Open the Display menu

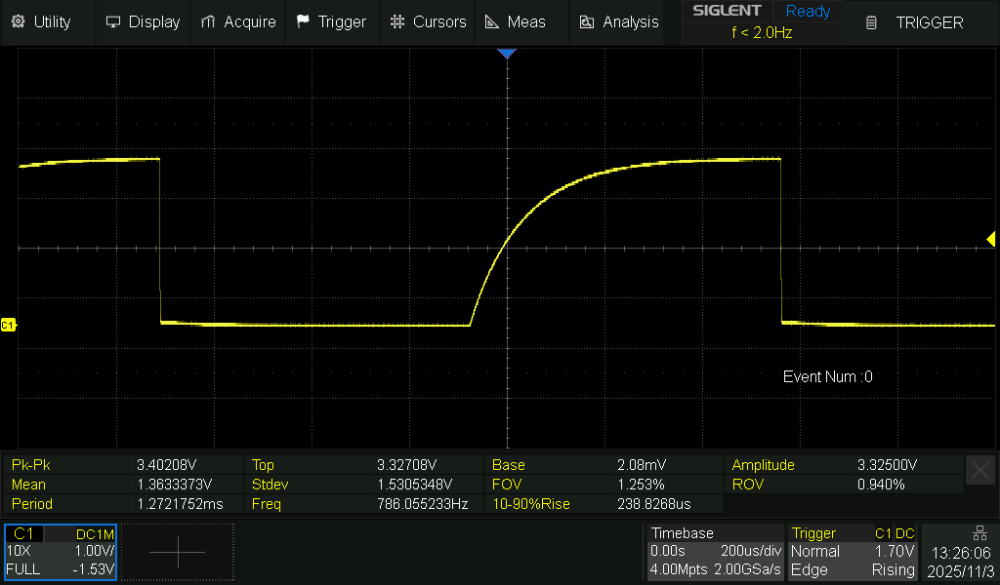(142, 22)
